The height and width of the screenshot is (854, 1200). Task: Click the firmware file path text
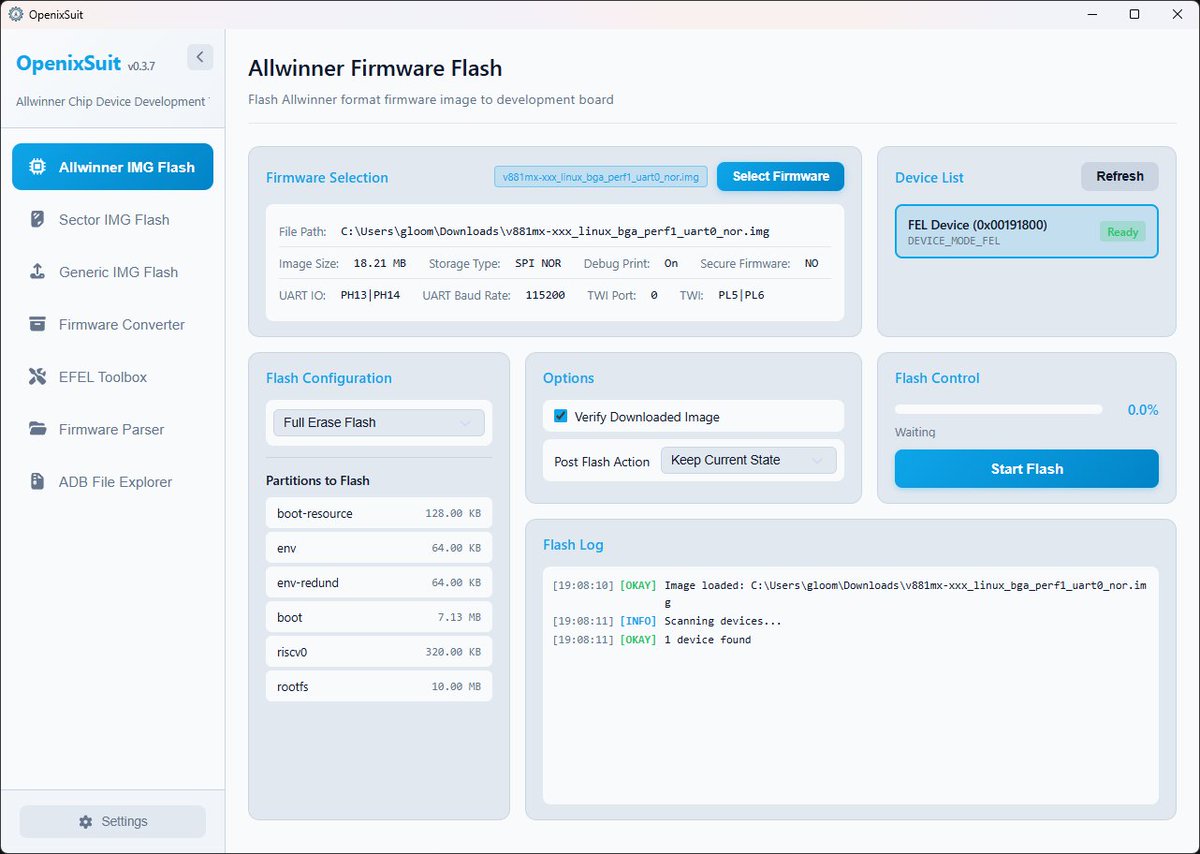555,231
